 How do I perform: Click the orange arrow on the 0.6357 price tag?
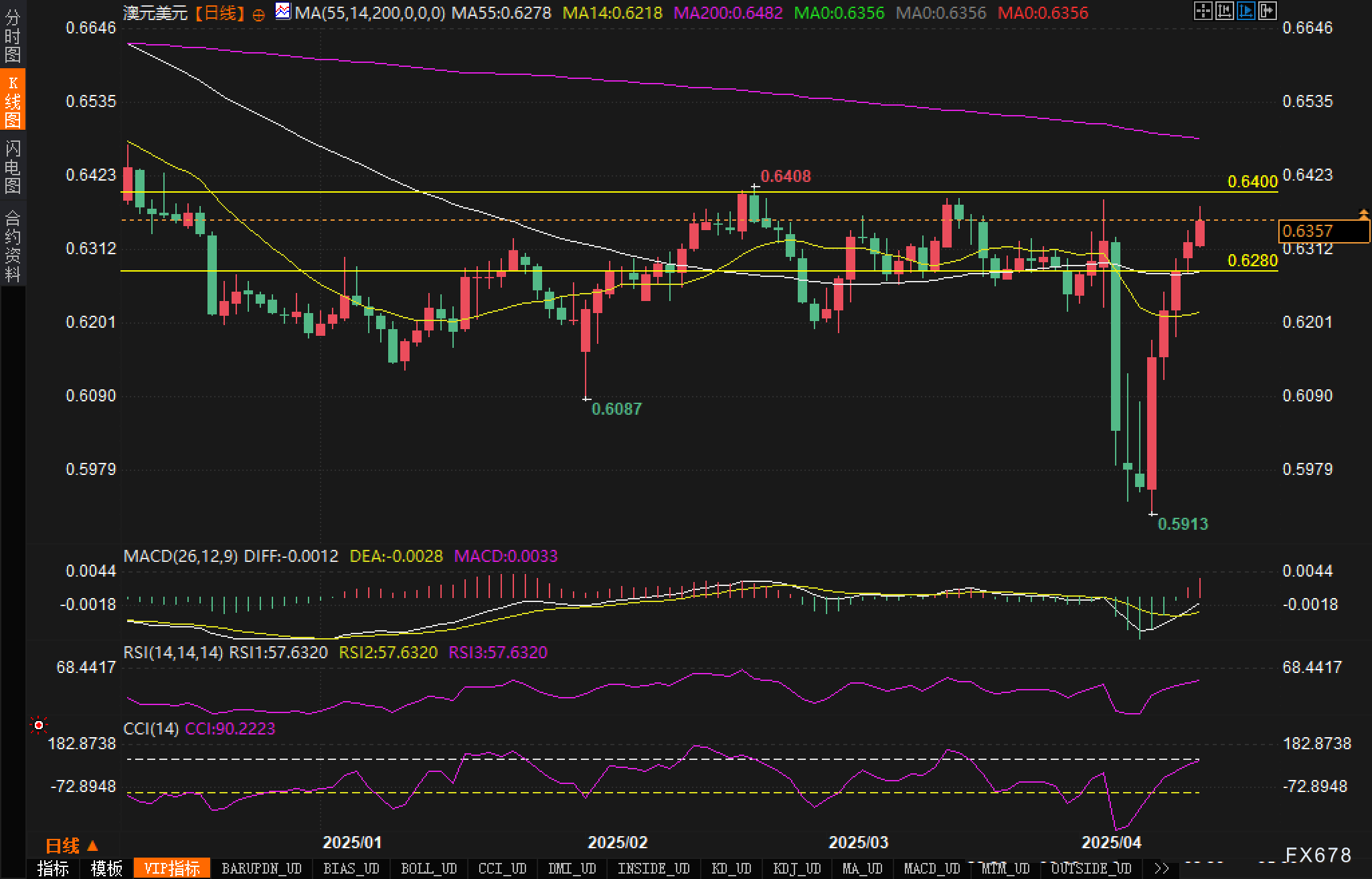point(1363,214)
